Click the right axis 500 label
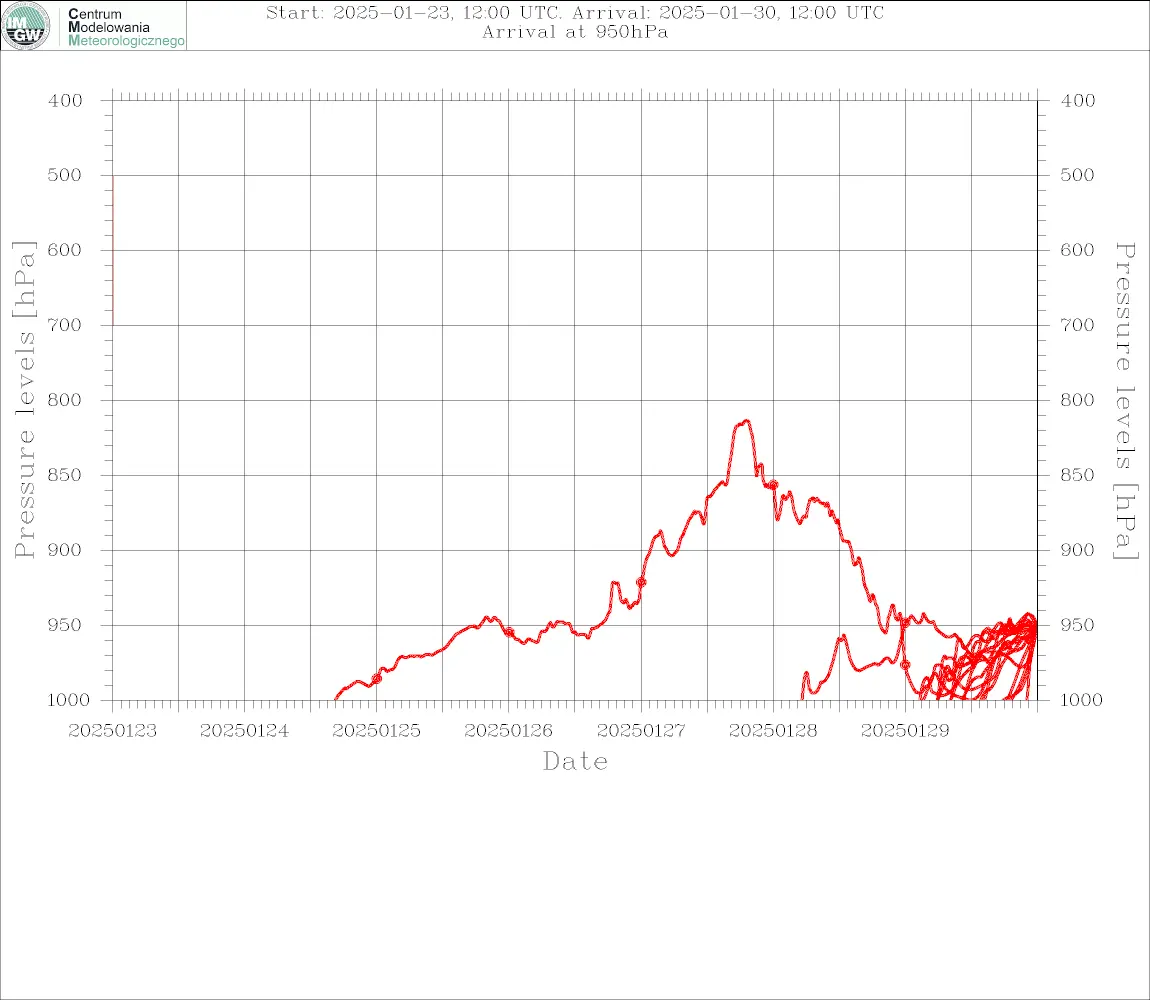Viewport: 1150px width, 1000px height. click(x=1078, y=175)
